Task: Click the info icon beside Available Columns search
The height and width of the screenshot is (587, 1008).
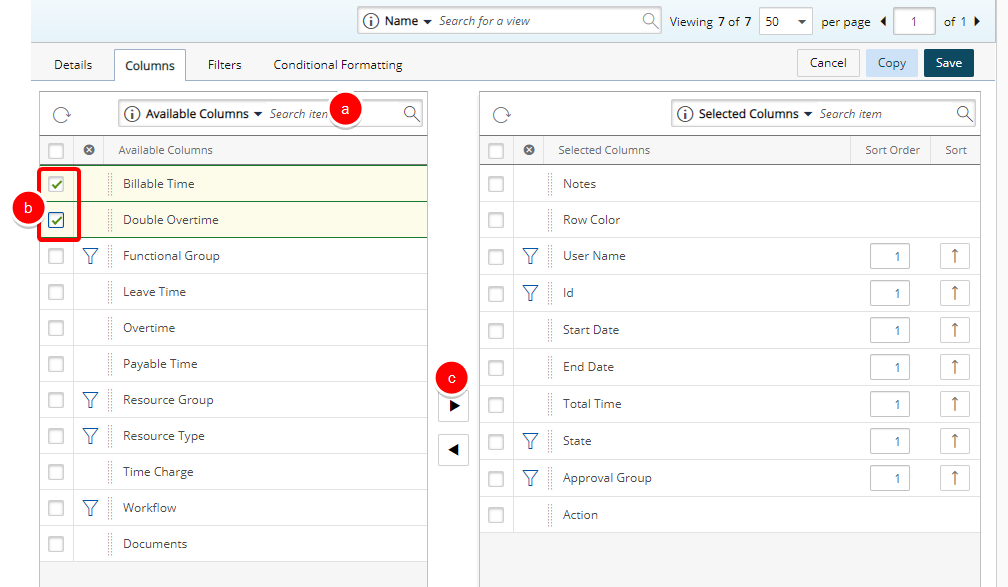Action: (132, 114)
